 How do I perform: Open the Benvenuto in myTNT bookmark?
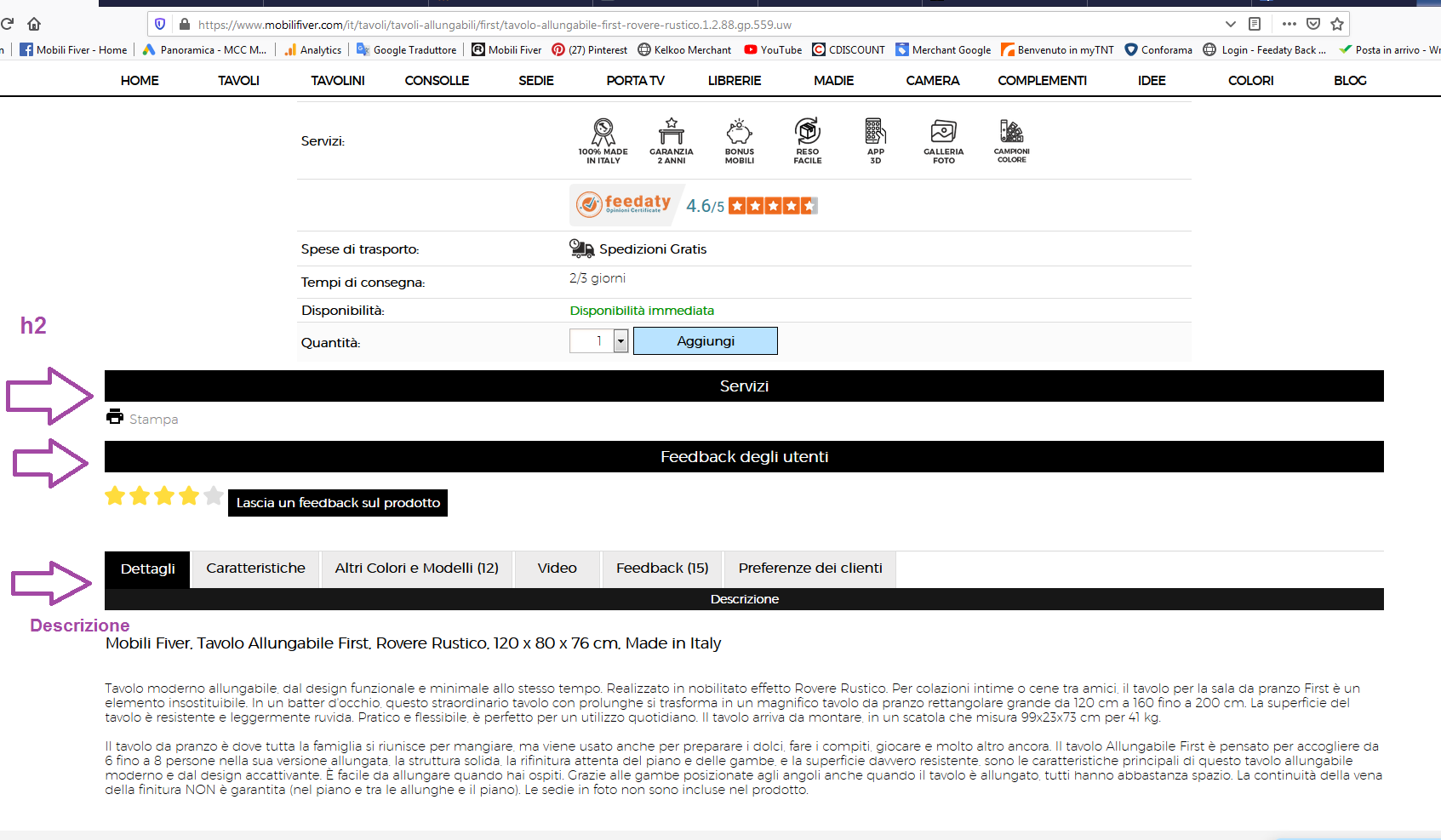(1057, 50)
